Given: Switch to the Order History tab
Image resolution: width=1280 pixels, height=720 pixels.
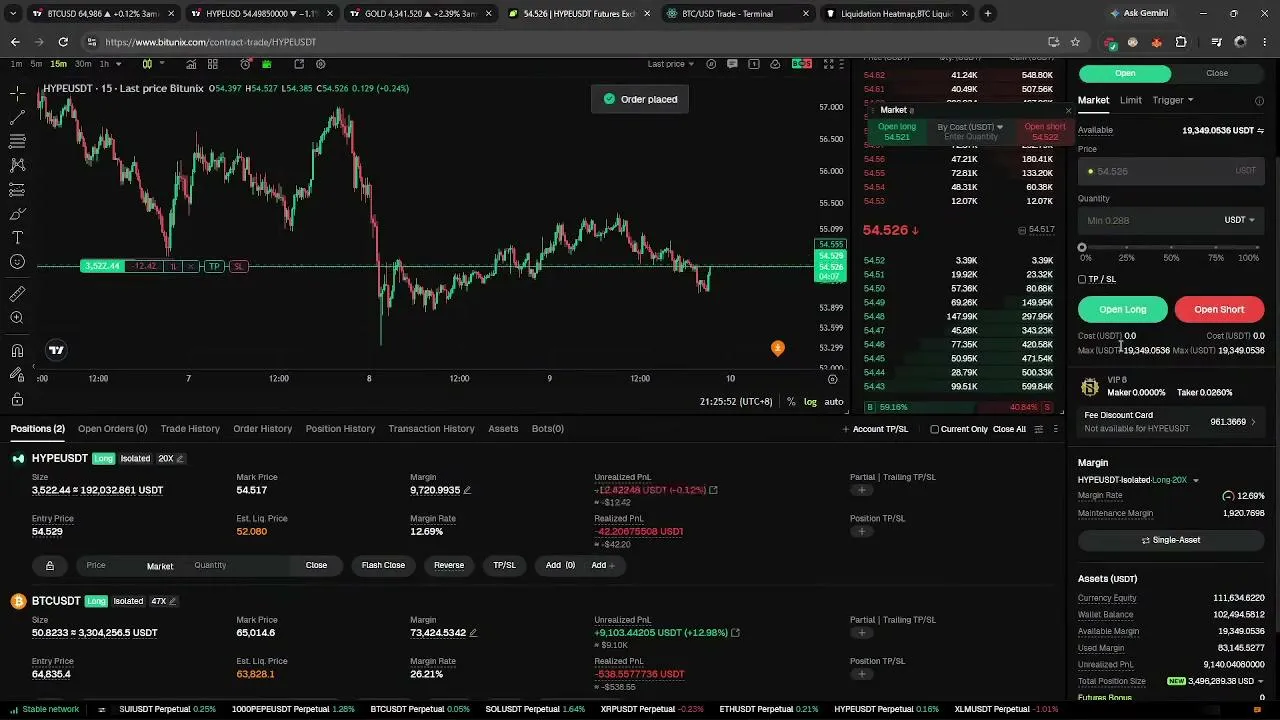Looking at the screenshot, I should coord(262,429).
